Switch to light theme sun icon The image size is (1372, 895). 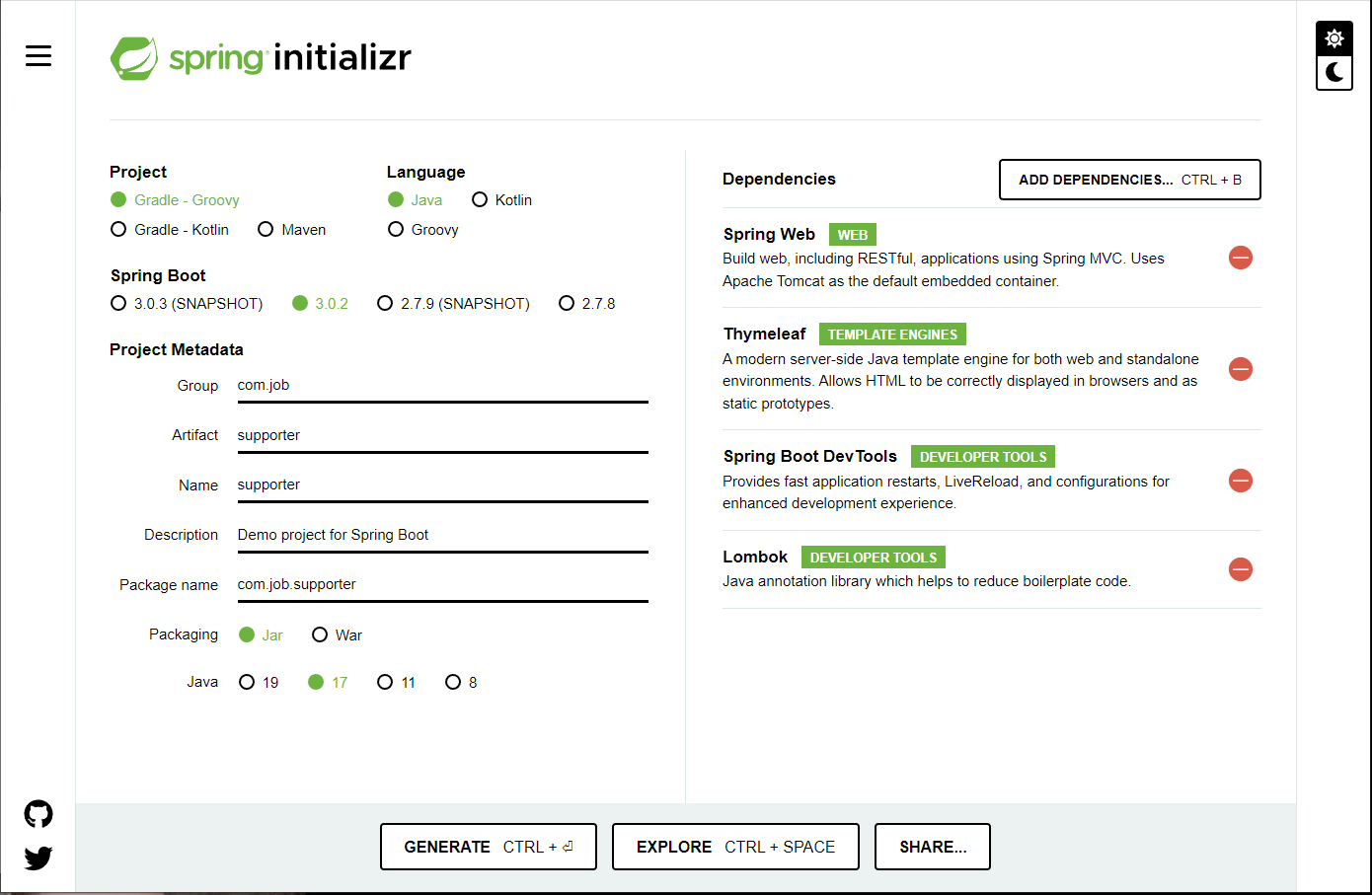[1334, 38]
